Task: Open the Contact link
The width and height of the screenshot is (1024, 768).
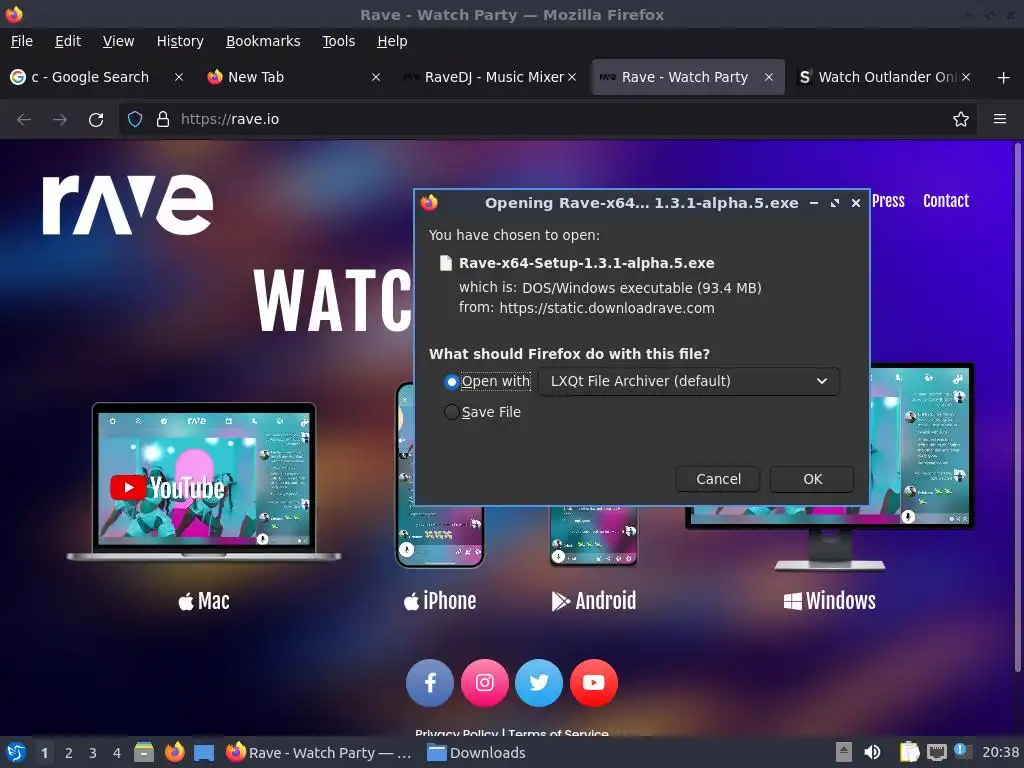Action: tap(946, 201)
